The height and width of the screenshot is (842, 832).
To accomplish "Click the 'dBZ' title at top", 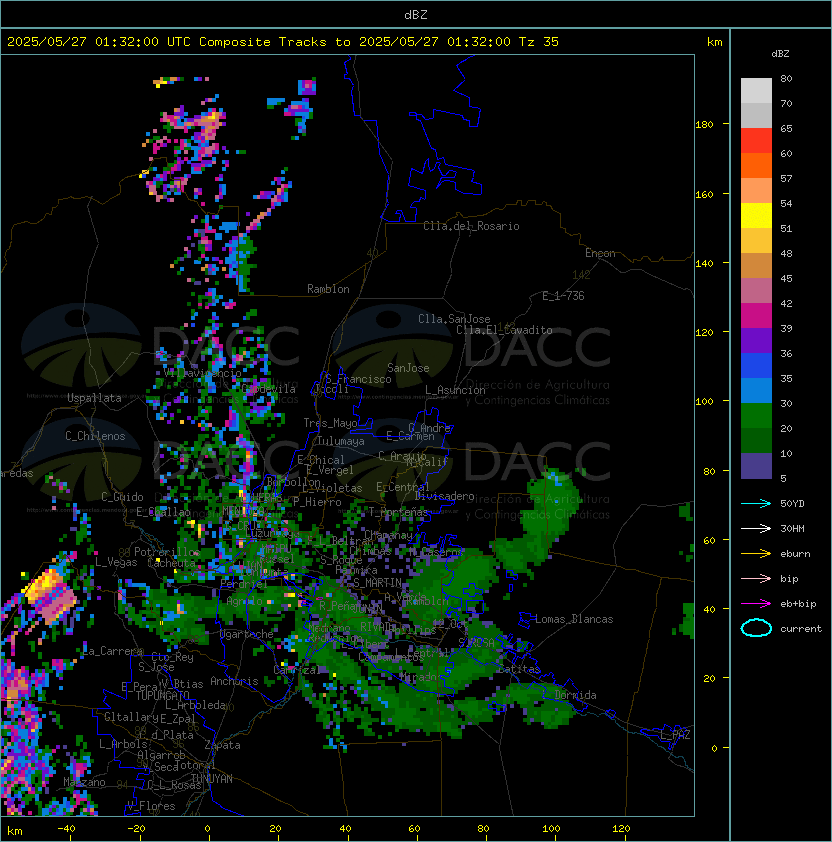I will click(x=416, y=14).
